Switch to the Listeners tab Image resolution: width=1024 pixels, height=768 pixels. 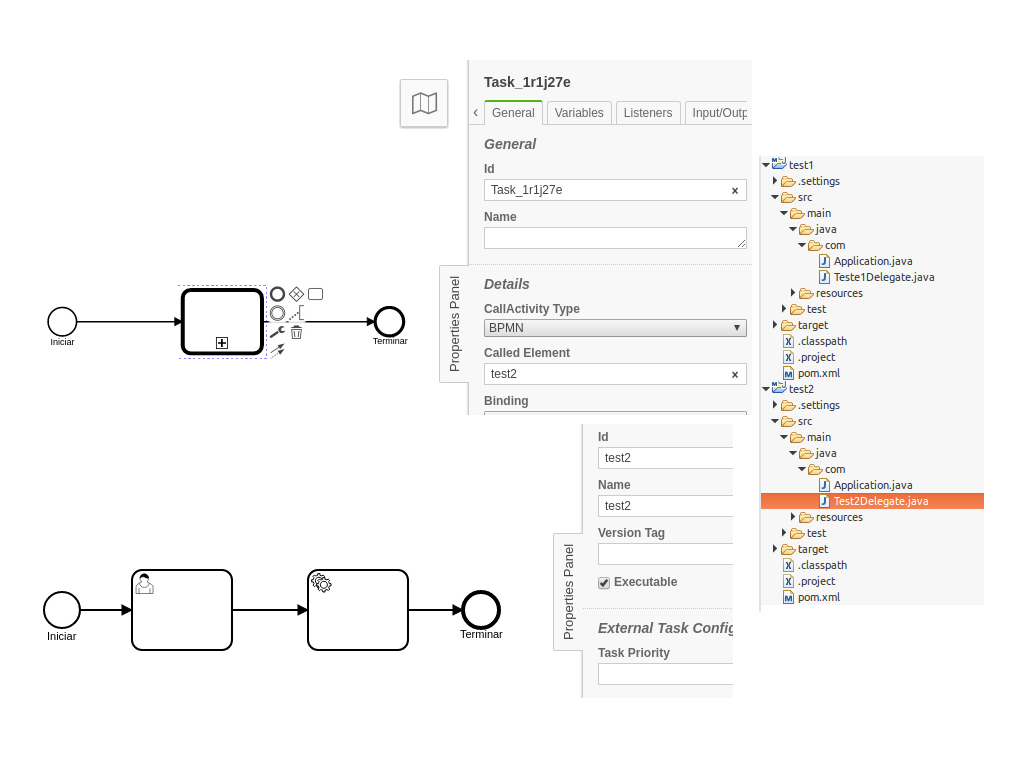[648, 113]
